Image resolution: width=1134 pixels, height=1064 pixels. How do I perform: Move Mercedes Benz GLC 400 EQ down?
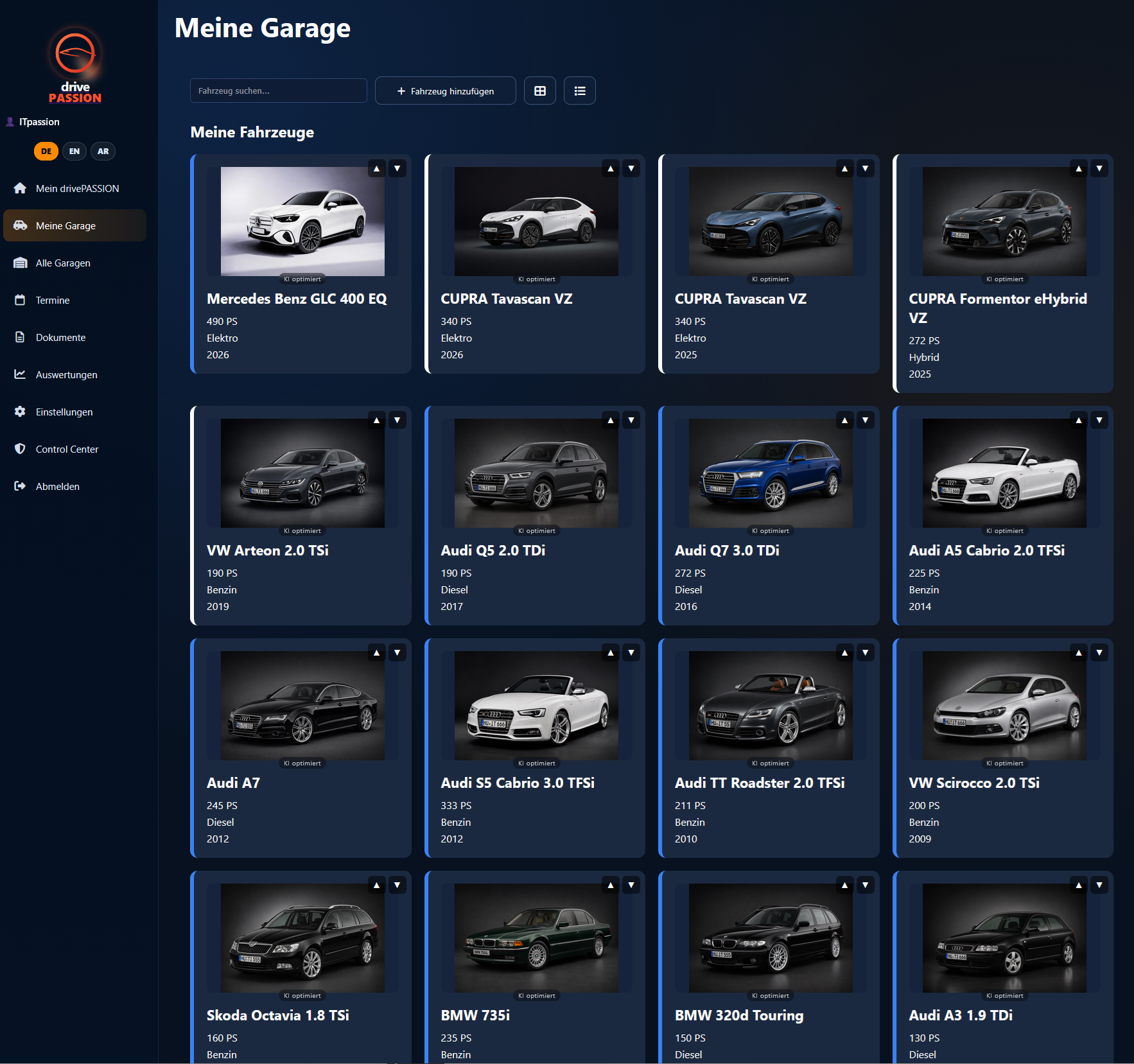[397, 168]
